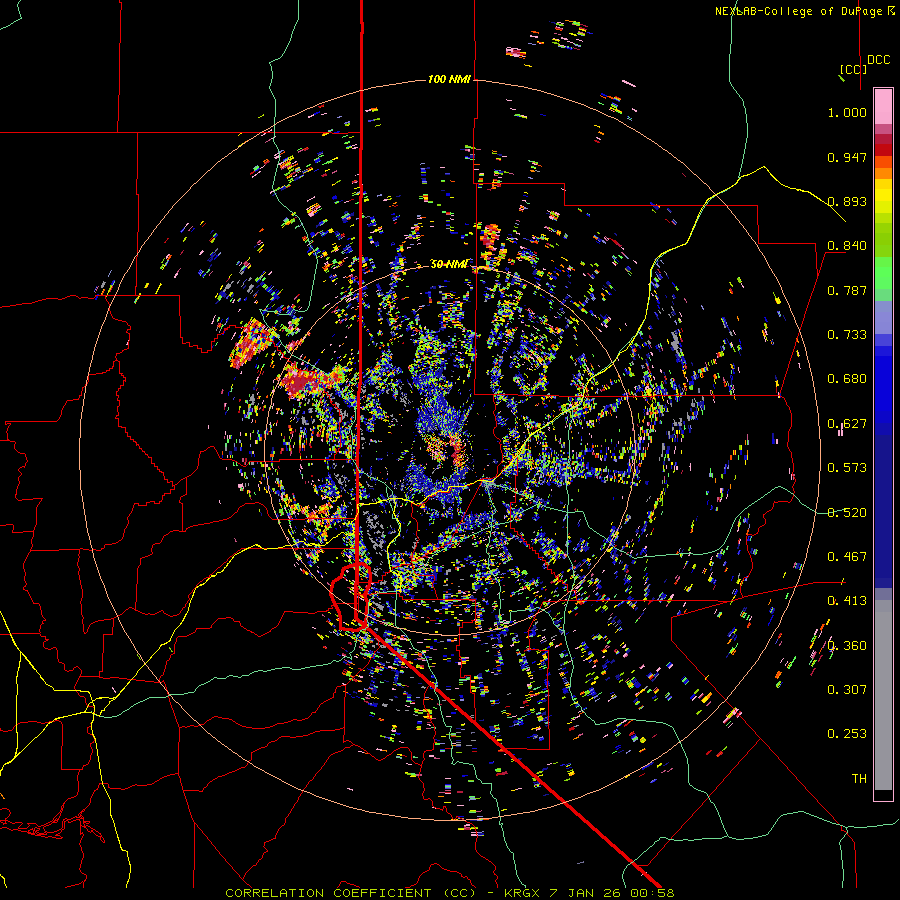Click the 0.627 value on the scale

(x=847, y=424)
